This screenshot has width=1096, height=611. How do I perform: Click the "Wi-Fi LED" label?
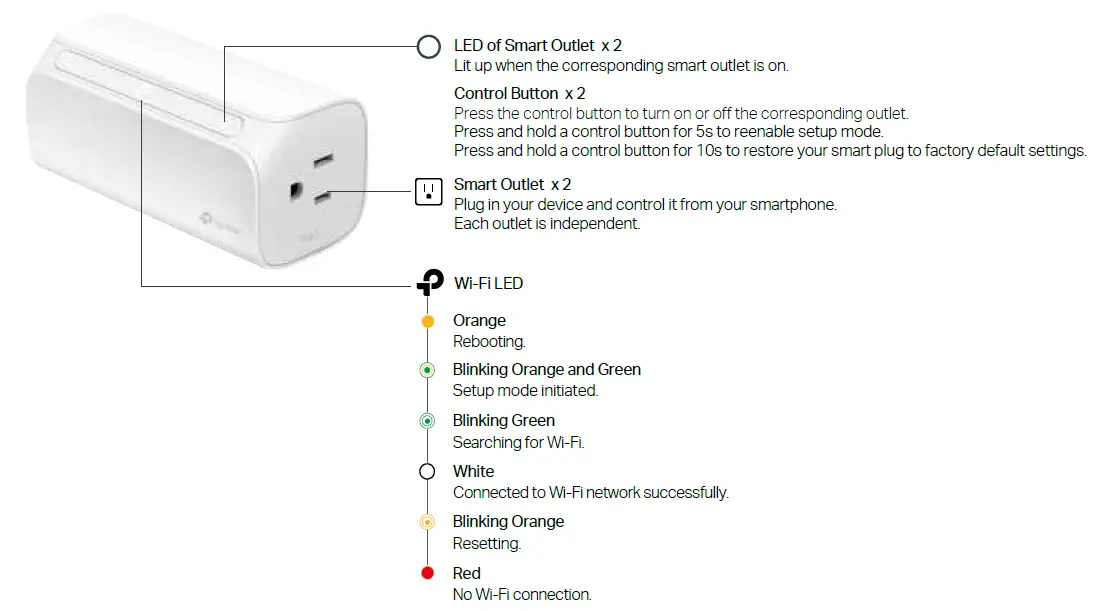488,283
